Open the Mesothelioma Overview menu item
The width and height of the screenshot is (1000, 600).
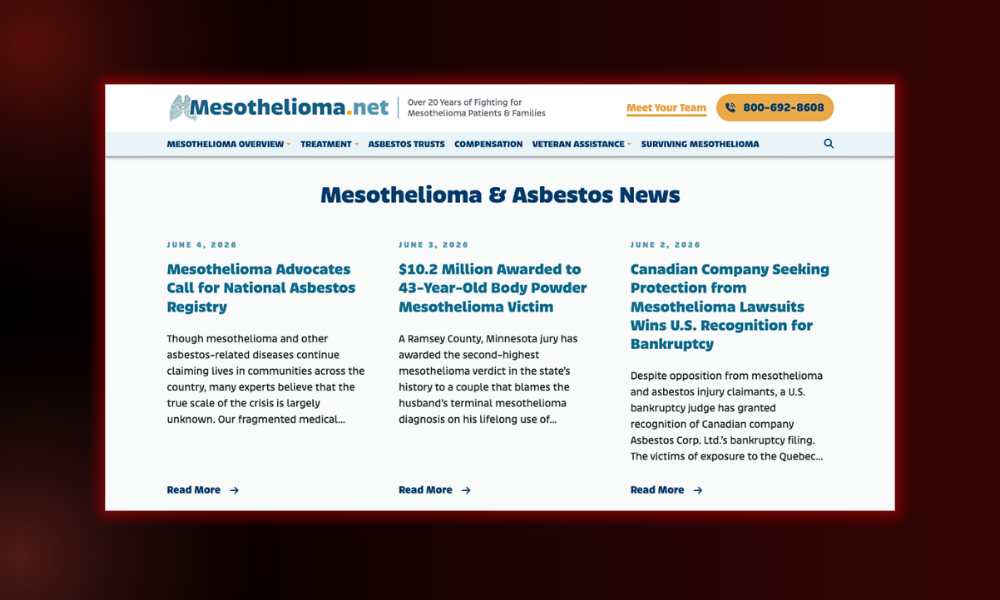[225, 144]
